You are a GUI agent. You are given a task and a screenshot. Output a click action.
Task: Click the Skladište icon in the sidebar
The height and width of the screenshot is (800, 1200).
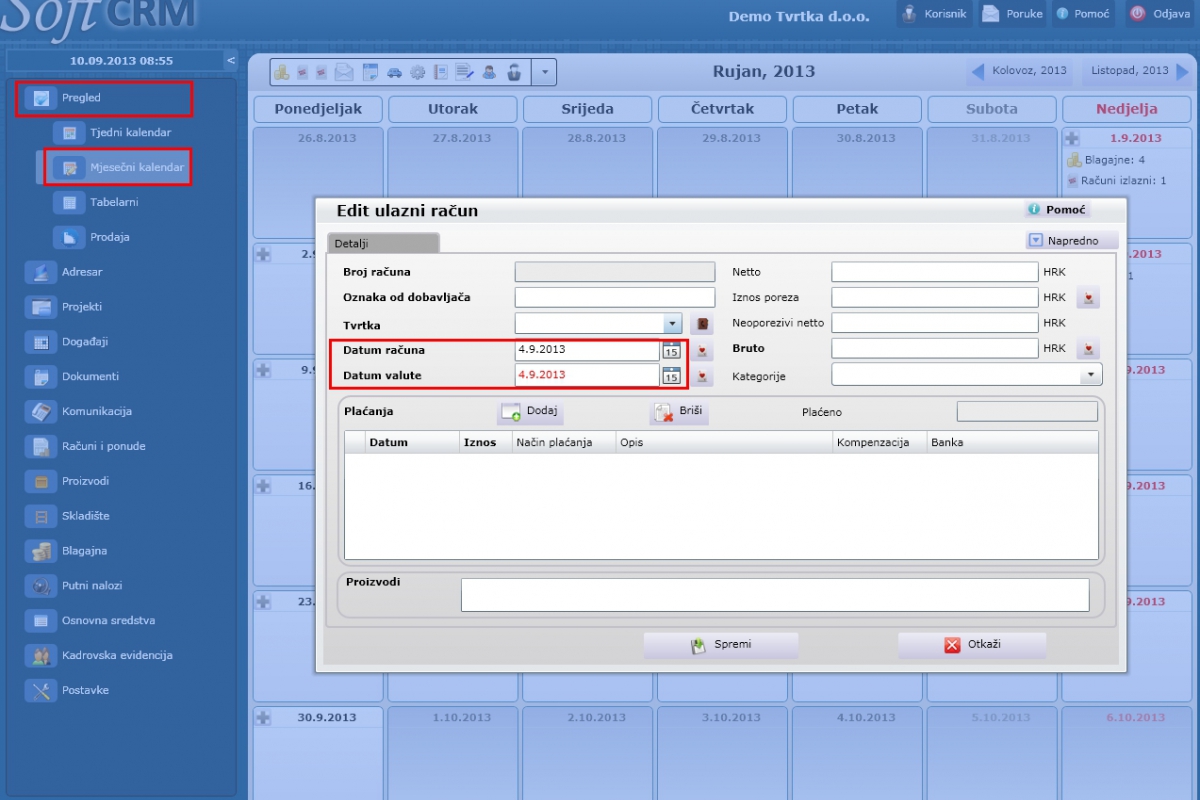click(x=41, y=516)
